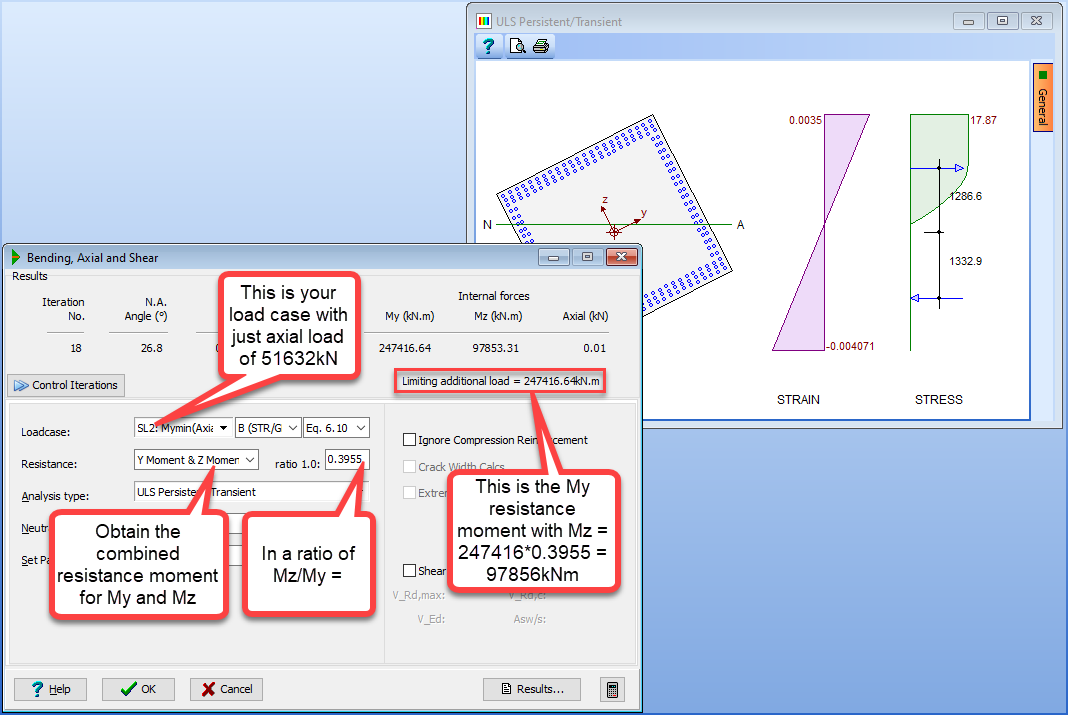Open the Results... dialog

point(531,689)
